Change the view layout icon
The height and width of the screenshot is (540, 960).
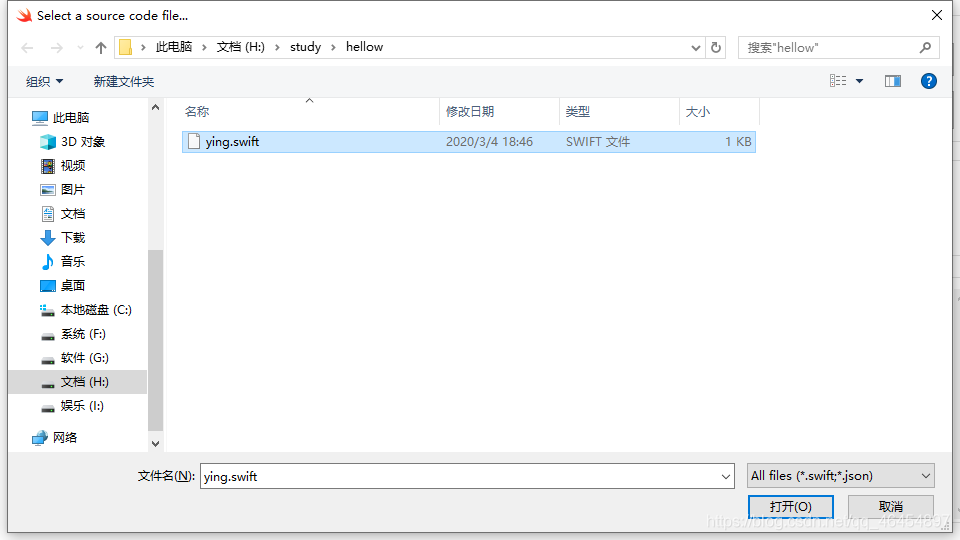838,81
